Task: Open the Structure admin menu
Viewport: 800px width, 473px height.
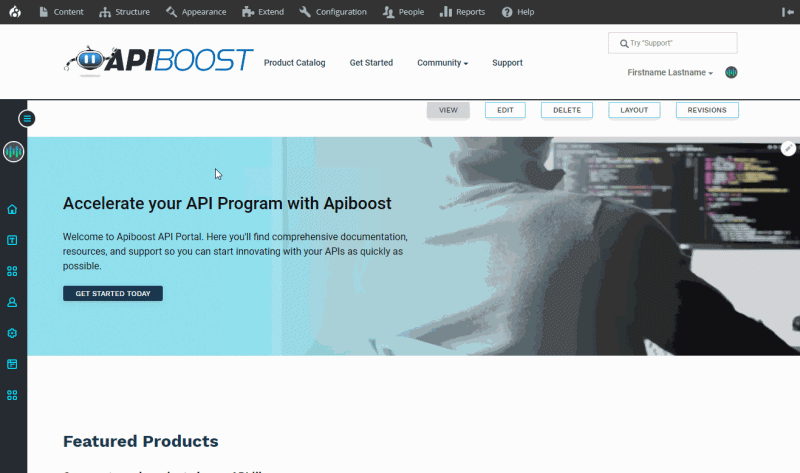Action: 124,12
